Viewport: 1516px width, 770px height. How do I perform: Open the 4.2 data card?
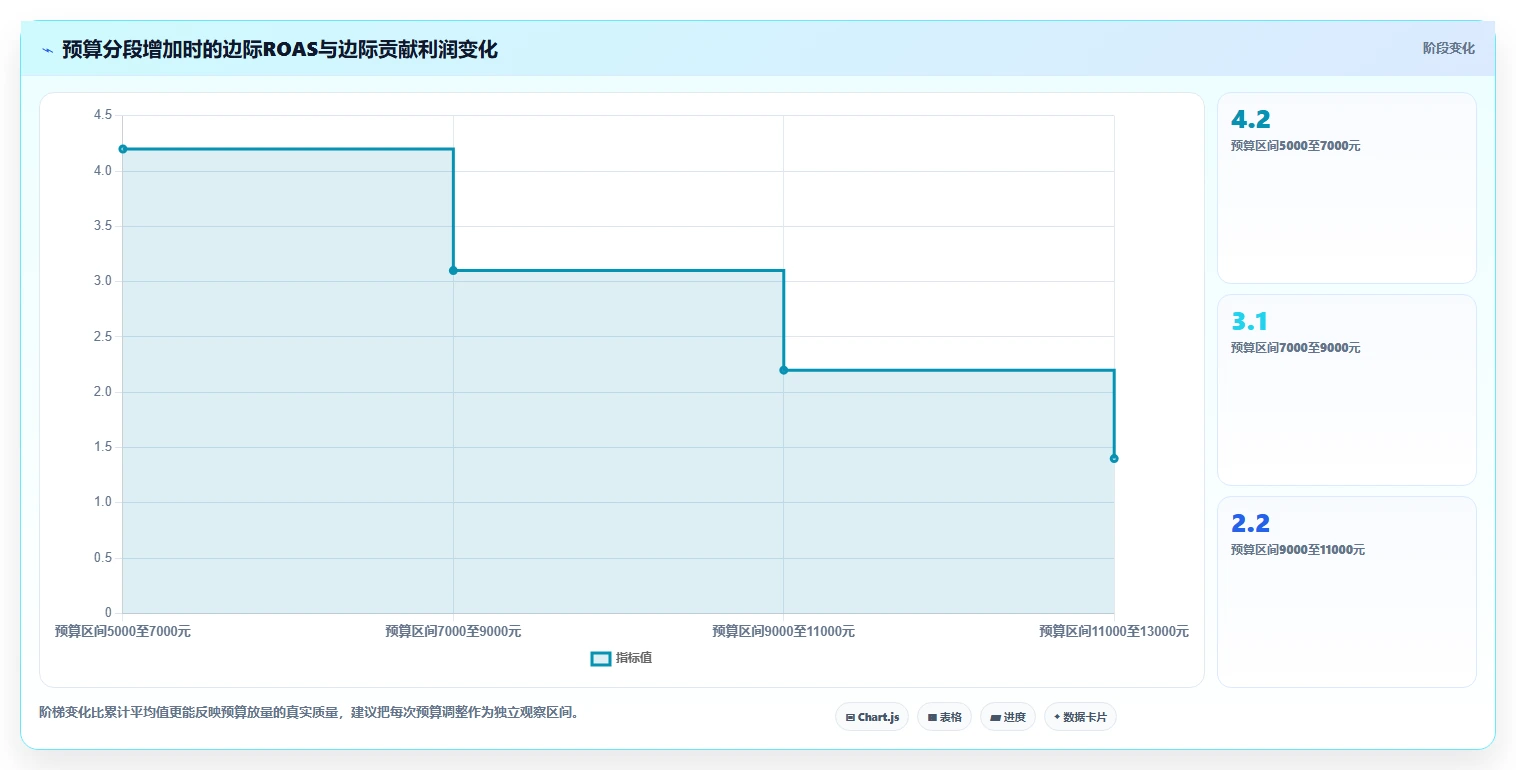pyautogui.click(x=1346, y=188)
